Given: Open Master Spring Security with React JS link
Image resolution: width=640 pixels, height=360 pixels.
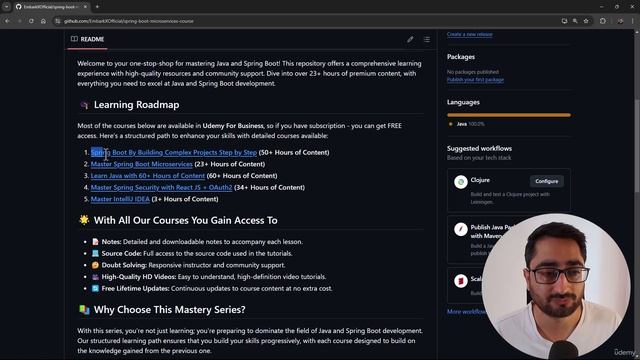Looking at the screenshot, I should [x=161, y=187].
